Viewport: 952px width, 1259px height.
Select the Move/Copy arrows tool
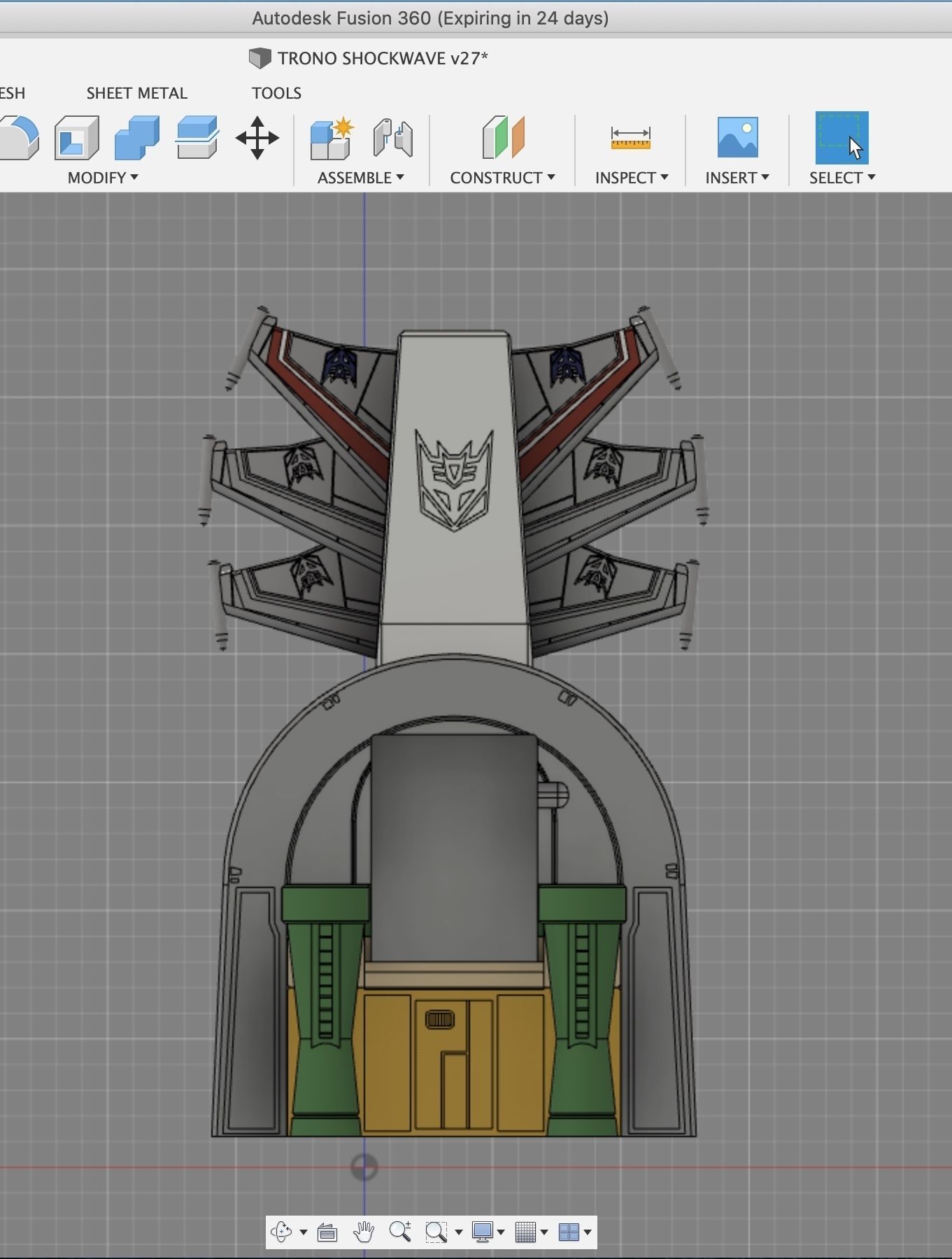click(x=257, y=138)
